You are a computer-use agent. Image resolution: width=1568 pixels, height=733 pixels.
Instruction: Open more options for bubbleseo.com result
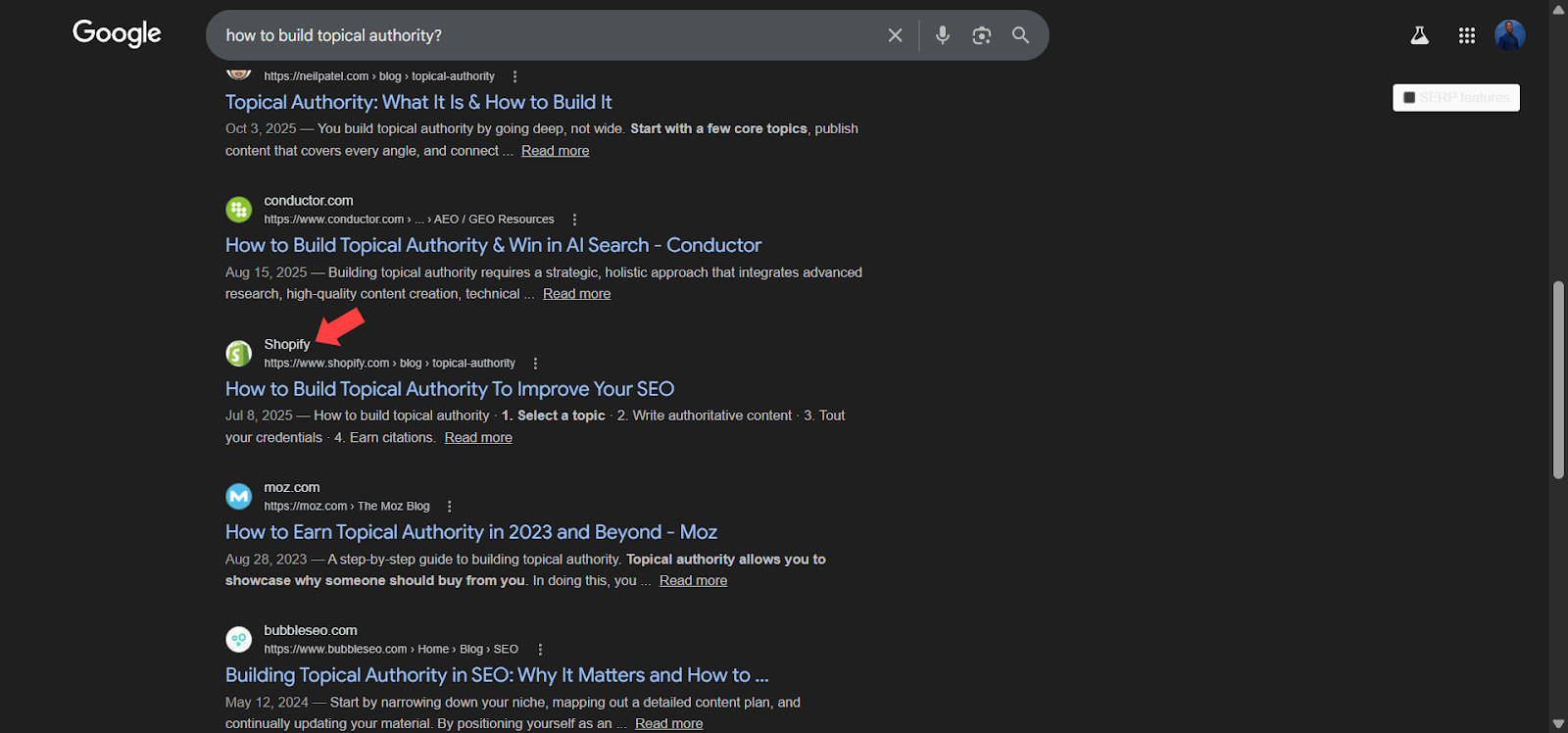pyautogui.click(x=540, y=650)
